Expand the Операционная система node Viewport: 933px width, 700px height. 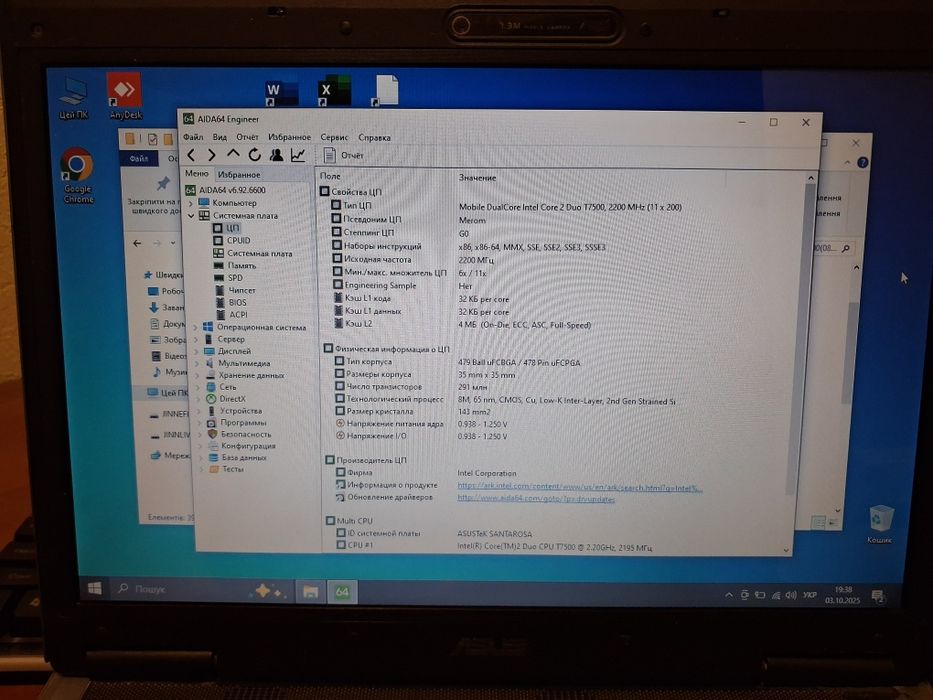196,327
